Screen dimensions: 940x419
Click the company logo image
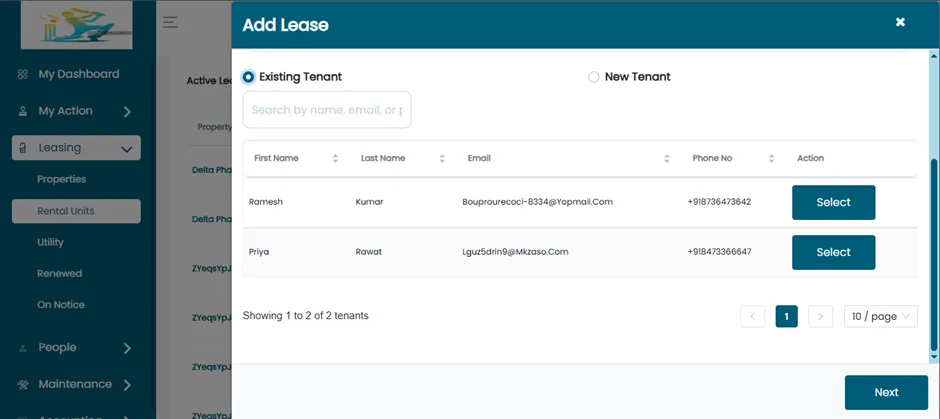tap(77, 25)
